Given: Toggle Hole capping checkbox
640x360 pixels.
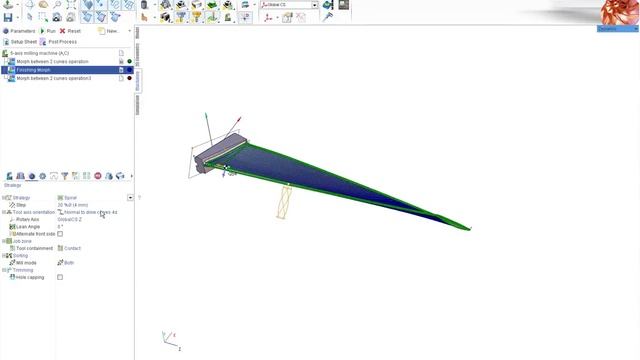Looking at the screenshot, I should (60, 277).
